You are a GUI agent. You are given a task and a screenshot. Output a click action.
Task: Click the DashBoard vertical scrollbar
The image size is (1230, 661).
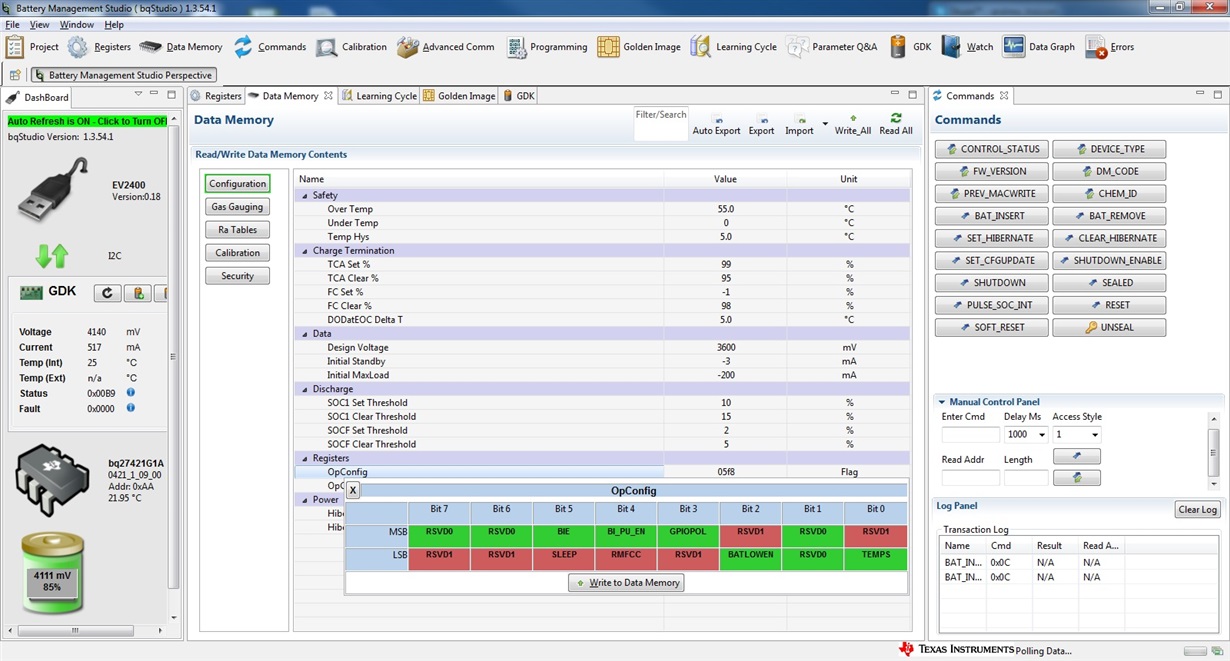click(x=174, y=356)
